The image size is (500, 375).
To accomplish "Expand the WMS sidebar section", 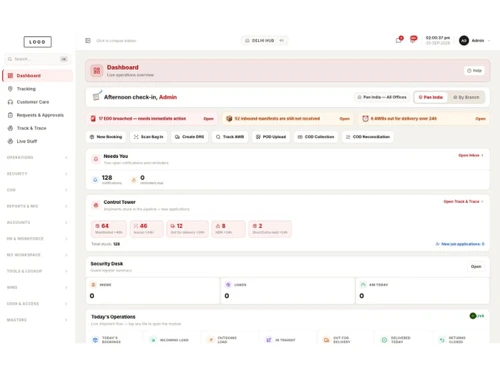I will tap(37, 287).
